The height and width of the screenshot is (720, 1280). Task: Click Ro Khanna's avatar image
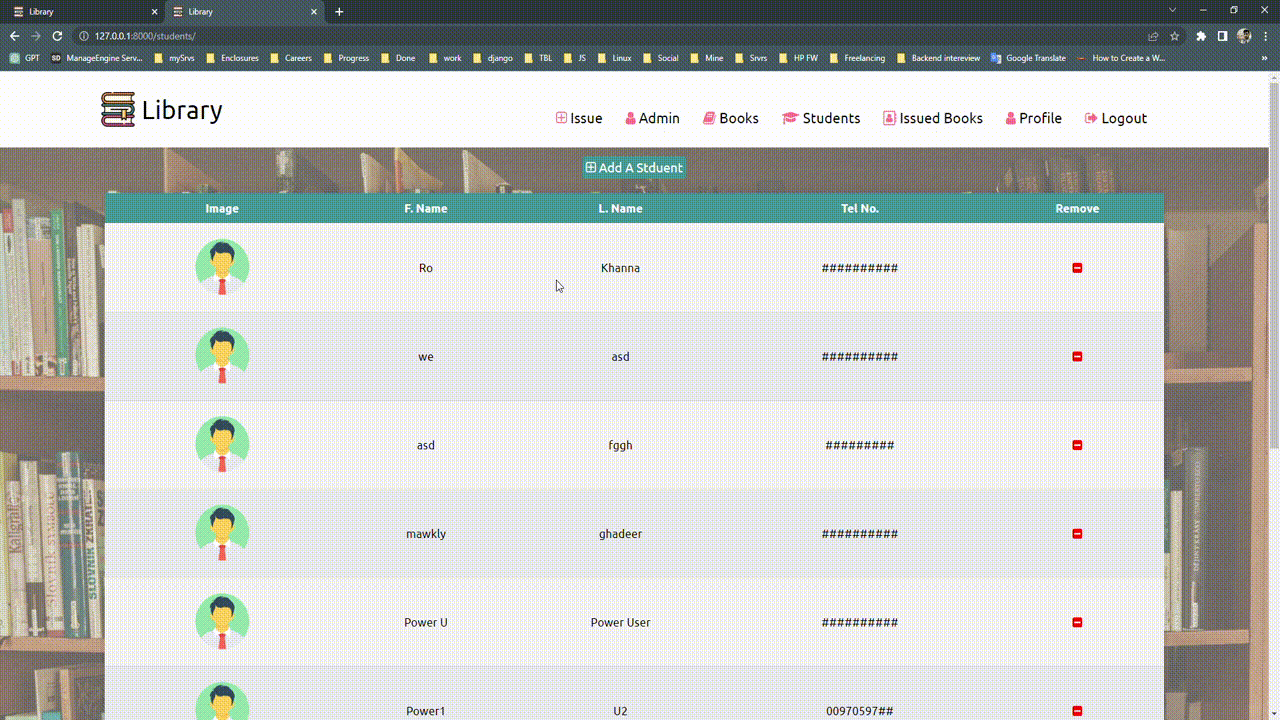(x=222, y=267)
